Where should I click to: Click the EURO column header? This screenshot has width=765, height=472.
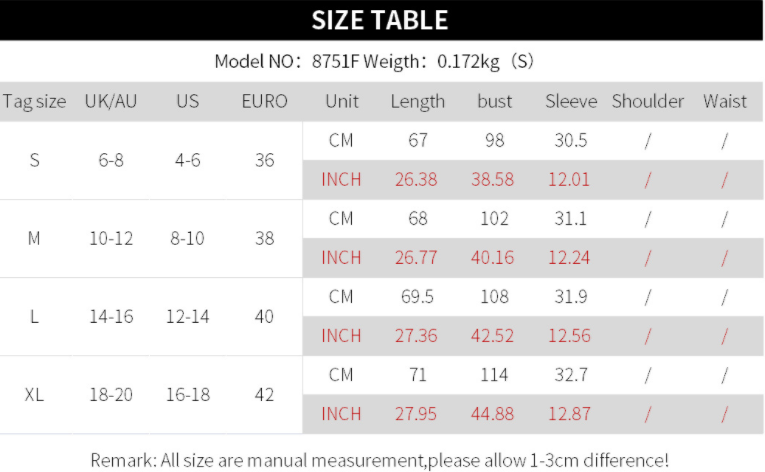pyautogui.click(x=264, y=101)
